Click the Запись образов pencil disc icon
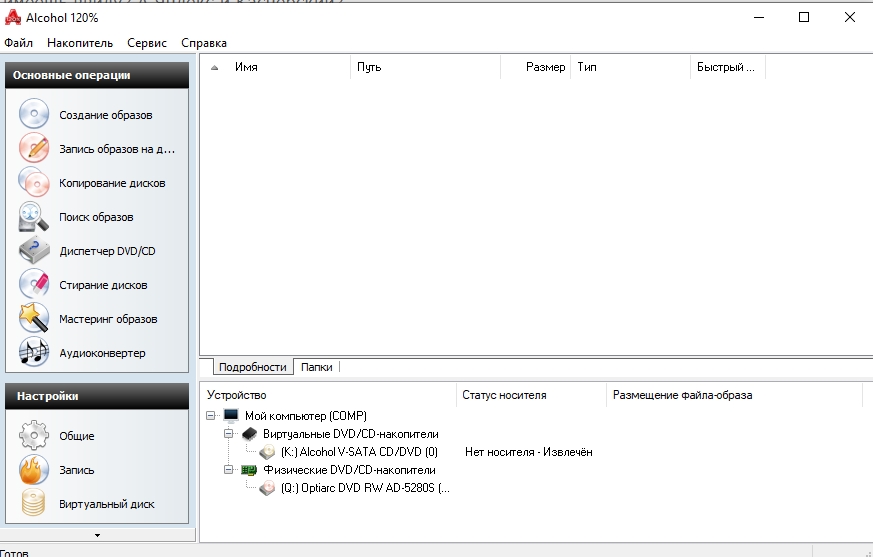Viewport: 873px width, 557px height. pos(34,148)
